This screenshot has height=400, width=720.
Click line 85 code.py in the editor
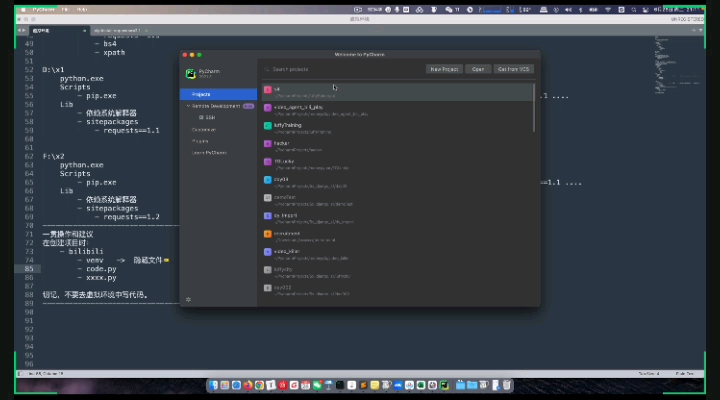tap(101, 269)
